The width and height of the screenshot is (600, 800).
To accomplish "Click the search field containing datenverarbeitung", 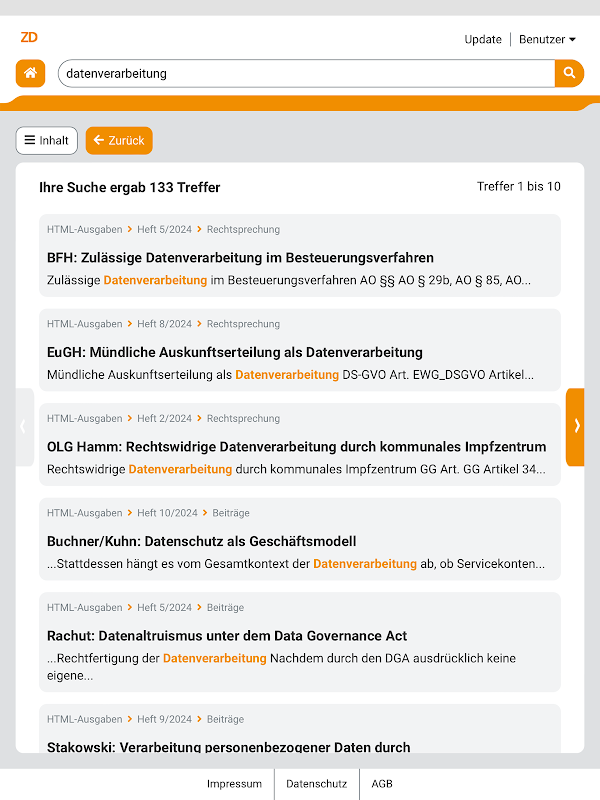I will click(x=306, y=73).
